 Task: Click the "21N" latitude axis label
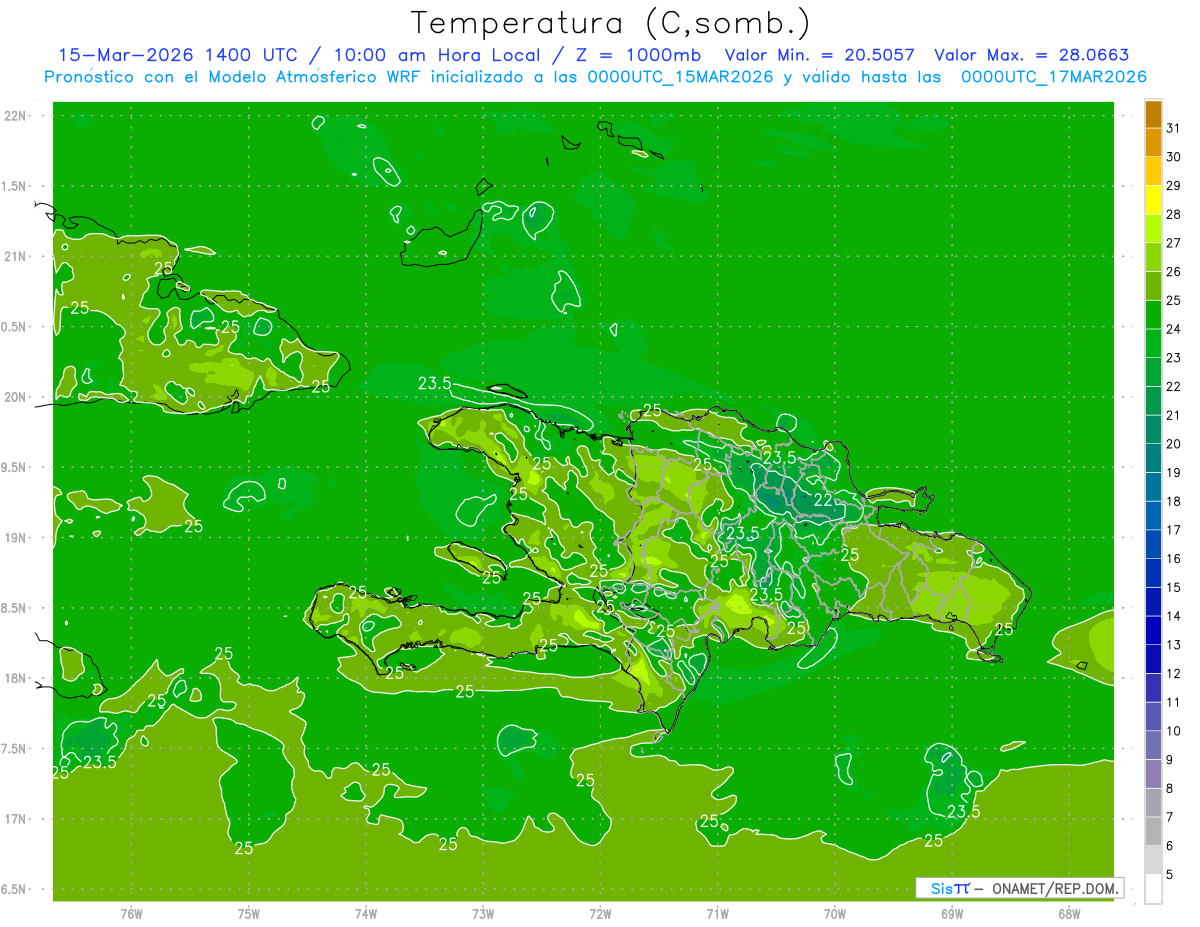pyautogui.click(x=14, y=256)
